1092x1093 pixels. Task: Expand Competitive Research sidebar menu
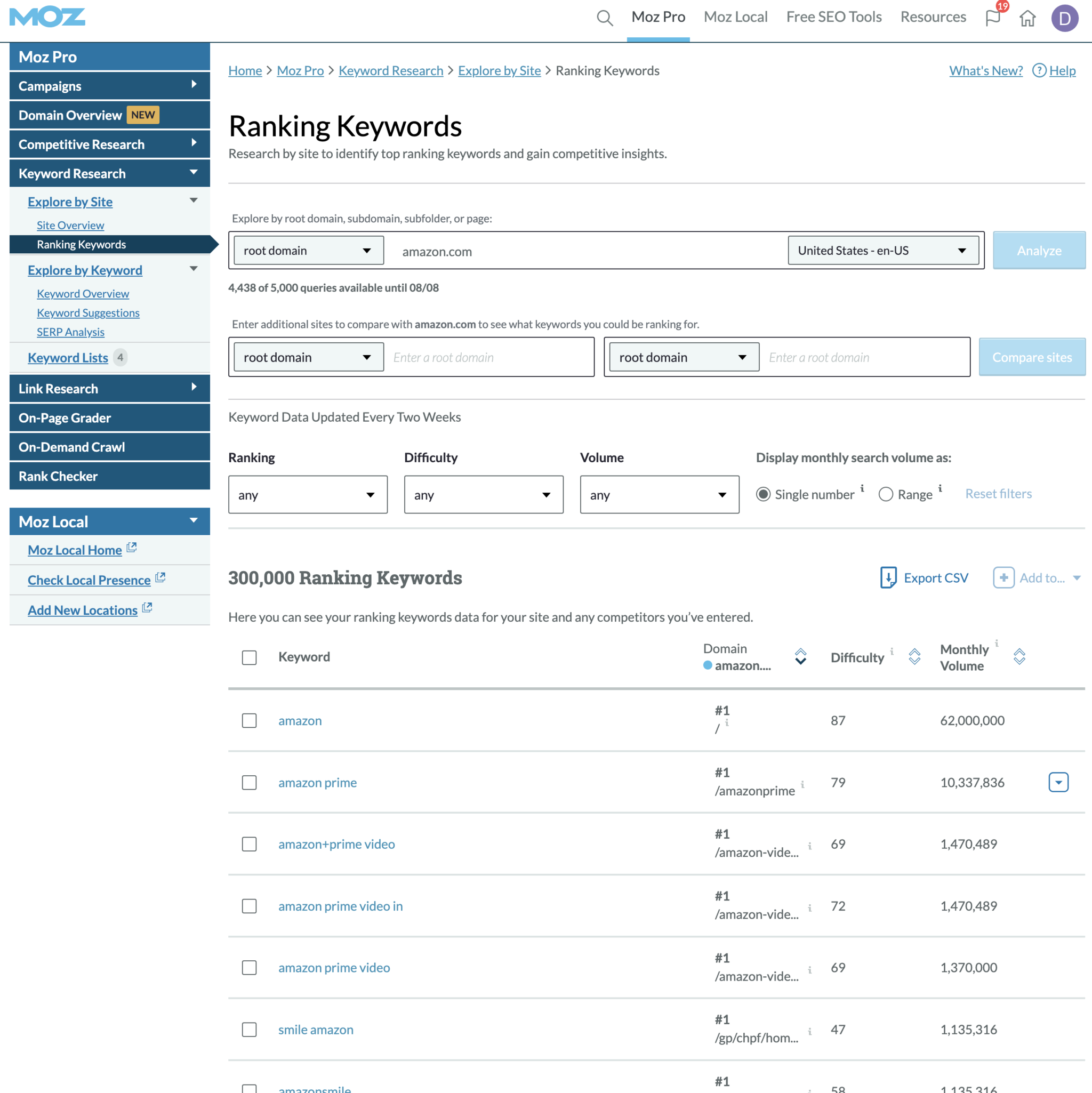[x=110, y=144]
